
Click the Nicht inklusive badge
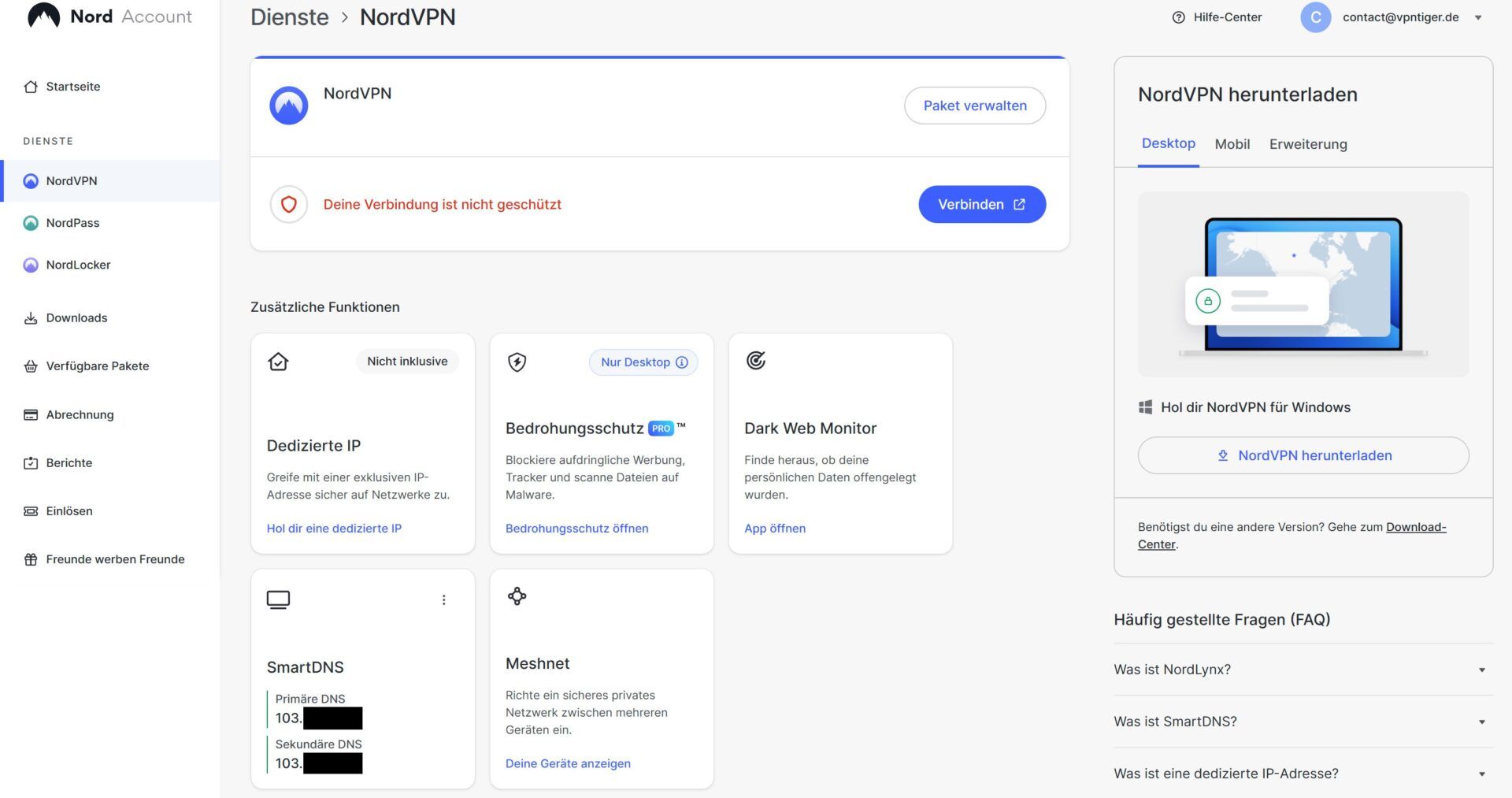click(x=407, y=362)
